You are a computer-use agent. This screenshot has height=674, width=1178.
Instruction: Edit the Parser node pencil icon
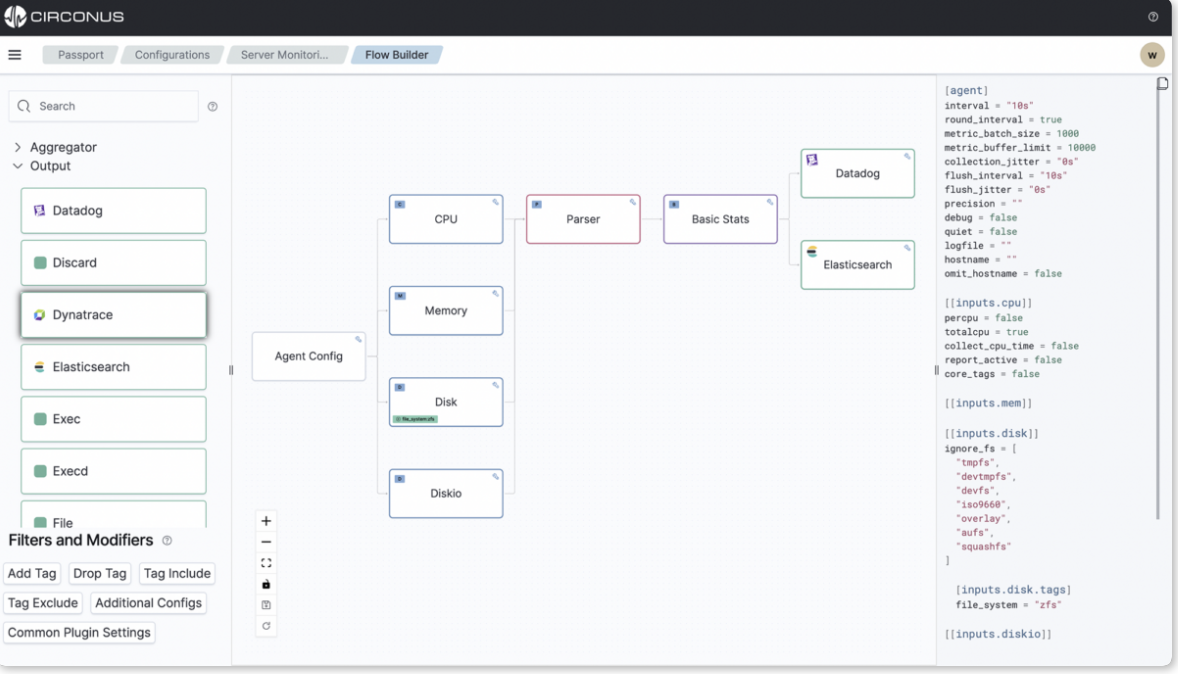click(x=633, y=202)
